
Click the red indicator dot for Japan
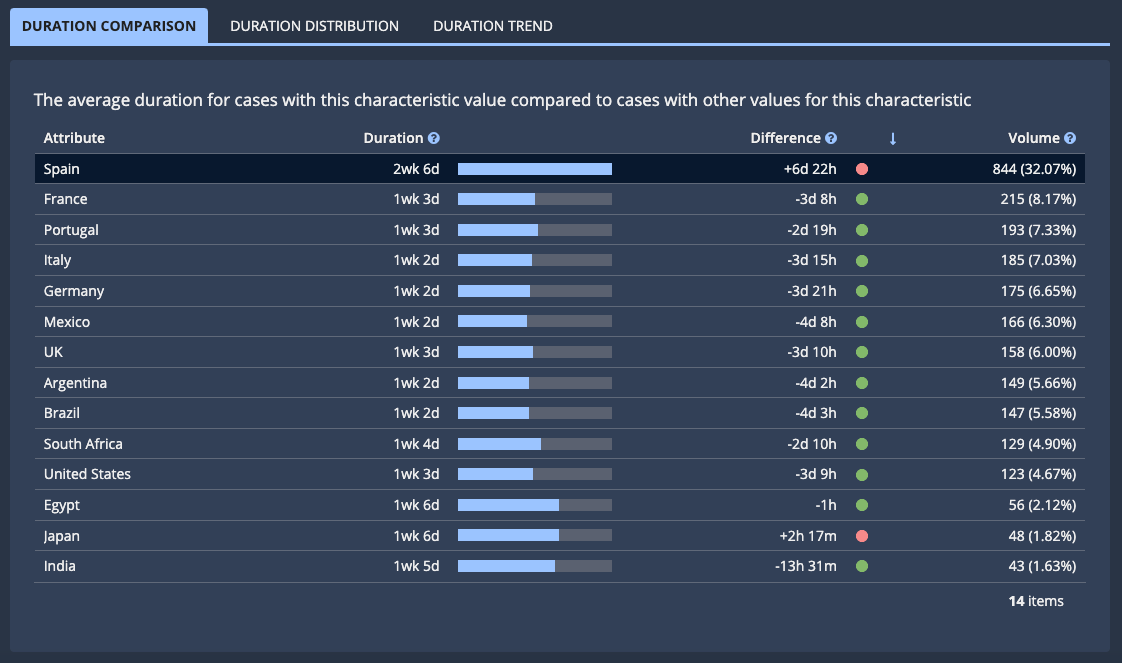[x=862, y=536]
